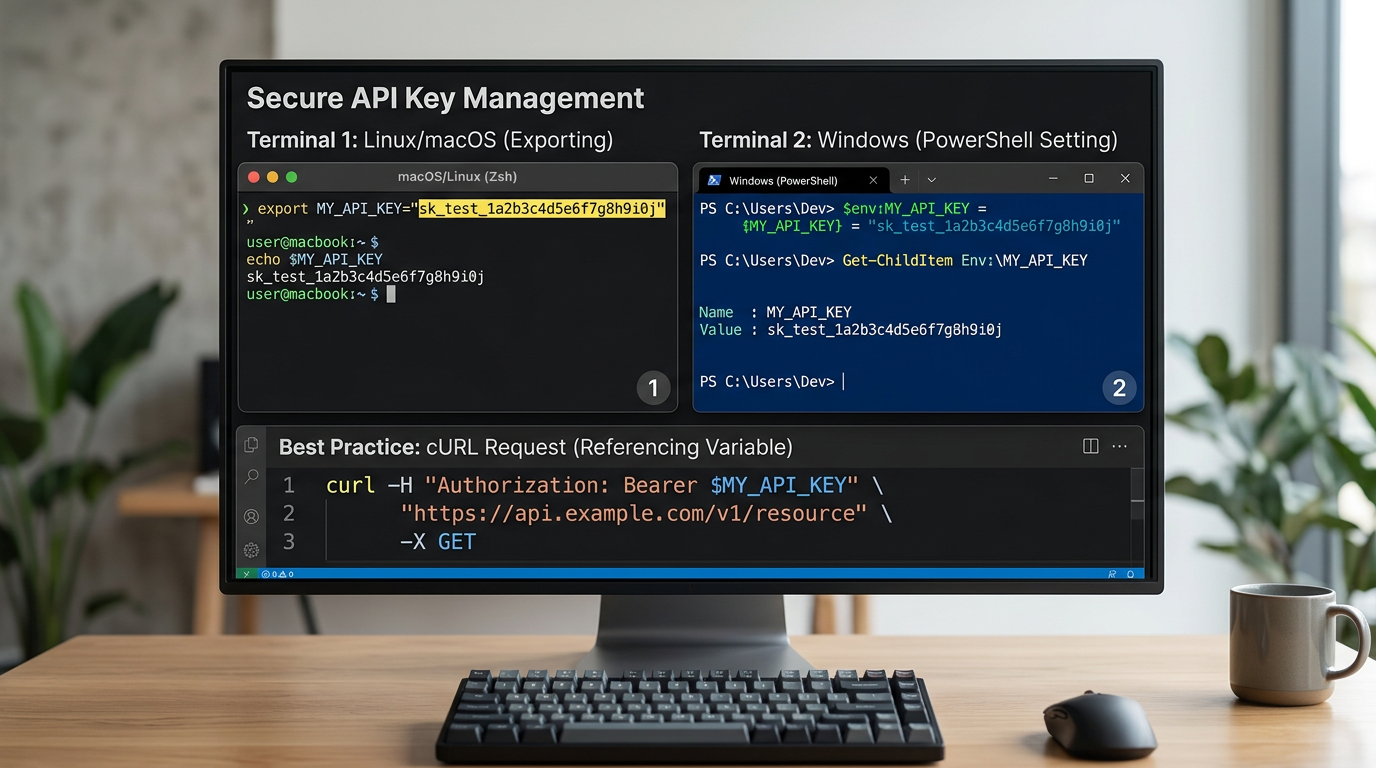Viewport: 1376px width, 768px height.
Task: Click the 'Secure API Key Management' heading
Action: tap(445, 98)
